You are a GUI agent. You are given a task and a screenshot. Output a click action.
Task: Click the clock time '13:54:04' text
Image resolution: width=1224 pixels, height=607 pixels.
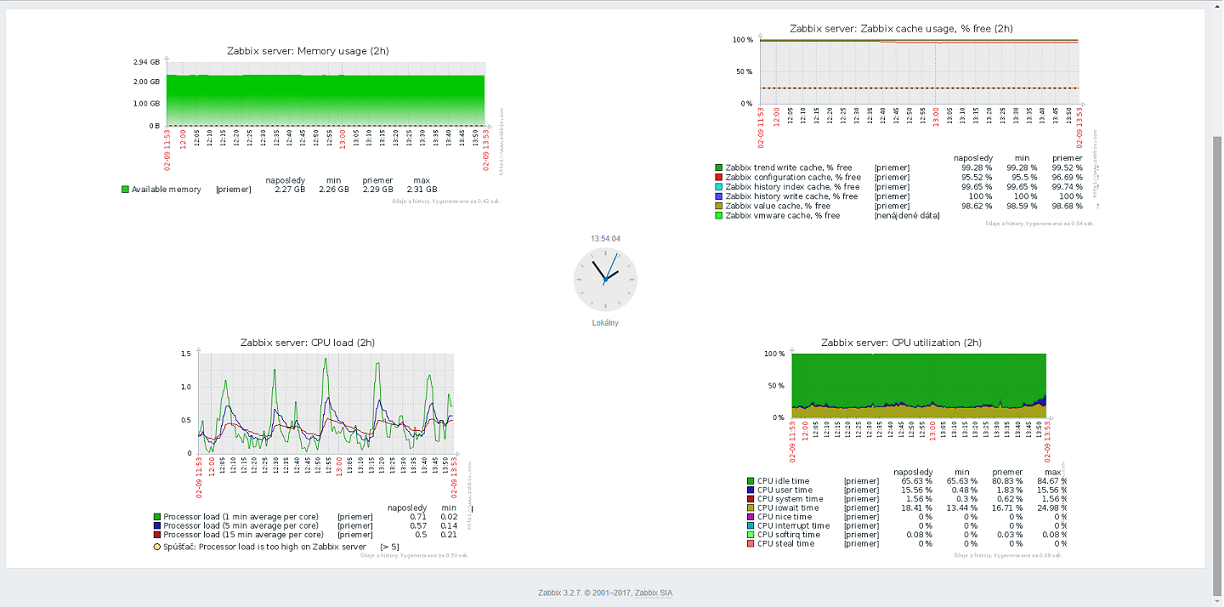click(605, 239)
